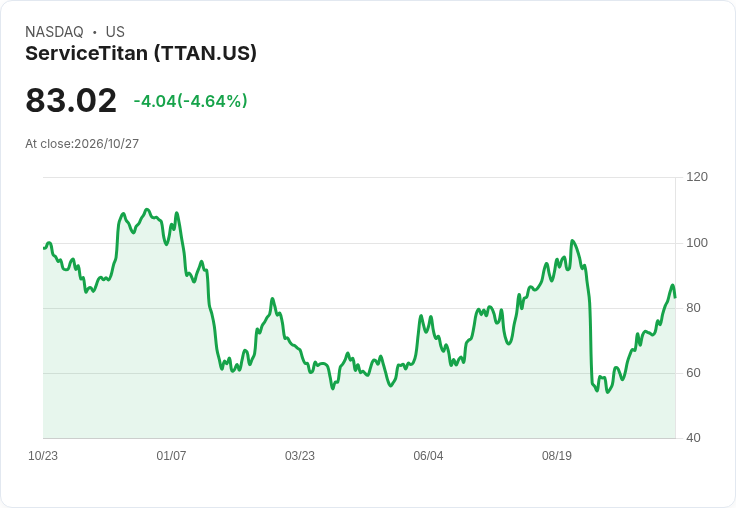Select the current price 83.02

[71, 100]
